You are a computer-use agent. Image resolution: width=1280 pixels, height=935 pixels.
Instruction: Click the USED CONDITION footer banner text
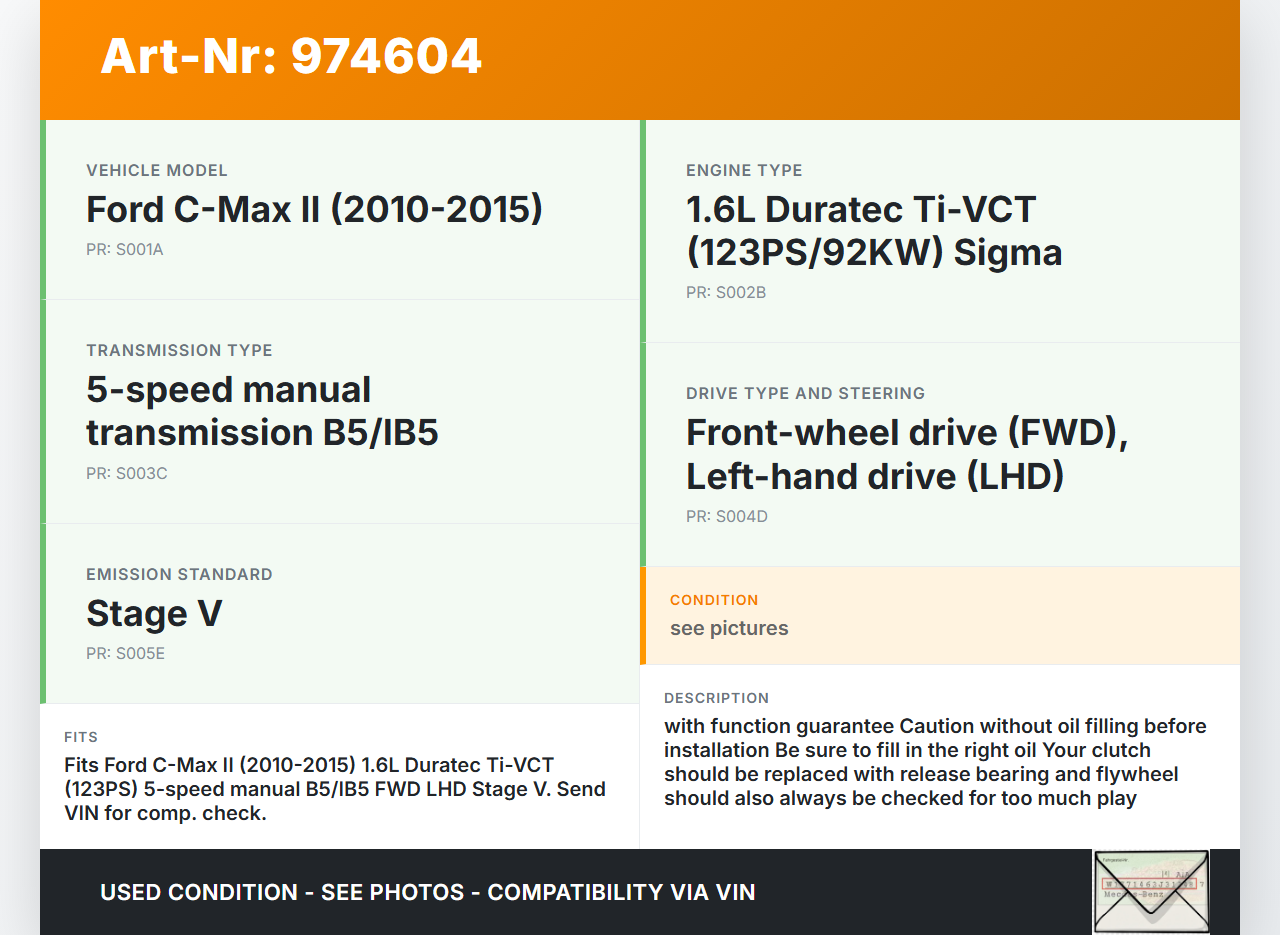pyautogui.click(x=428, y=892)
